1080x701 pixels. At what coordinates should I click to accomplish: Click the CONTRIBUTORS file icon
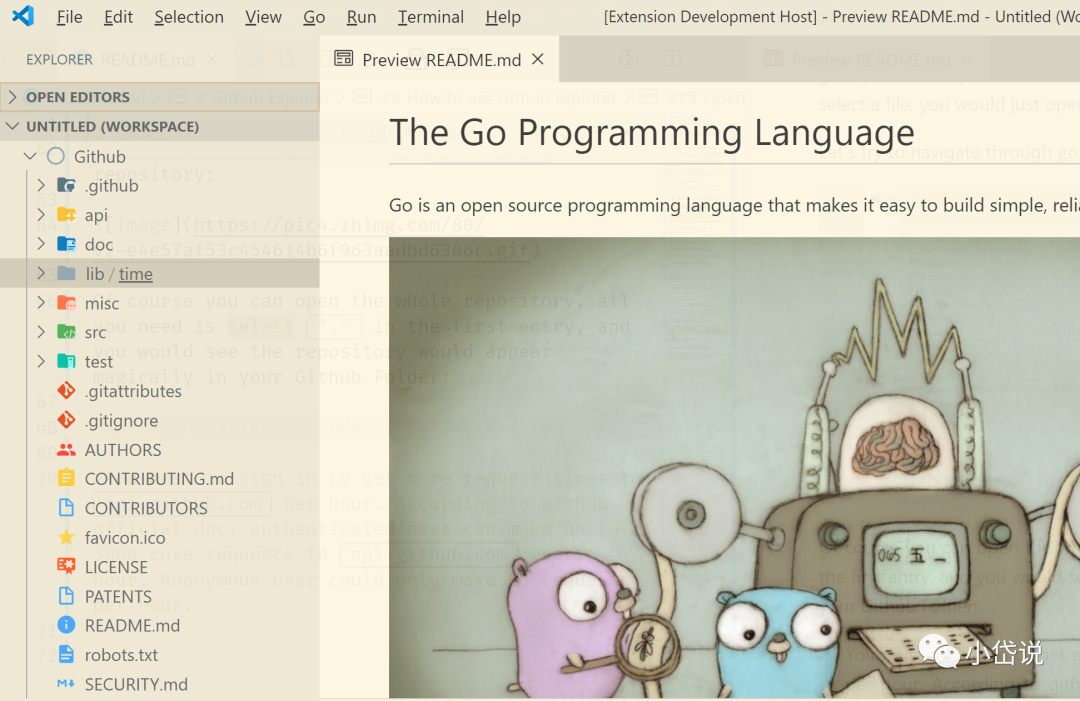coord(66,508)
